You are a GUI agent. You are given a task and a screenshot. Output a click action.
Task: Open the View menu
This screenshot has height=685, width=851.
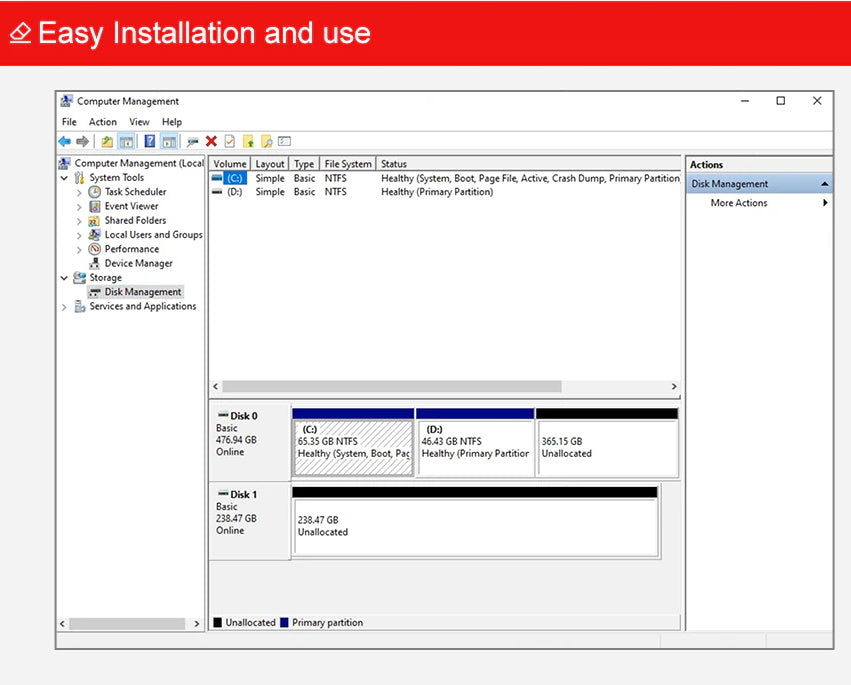[139, 122]
